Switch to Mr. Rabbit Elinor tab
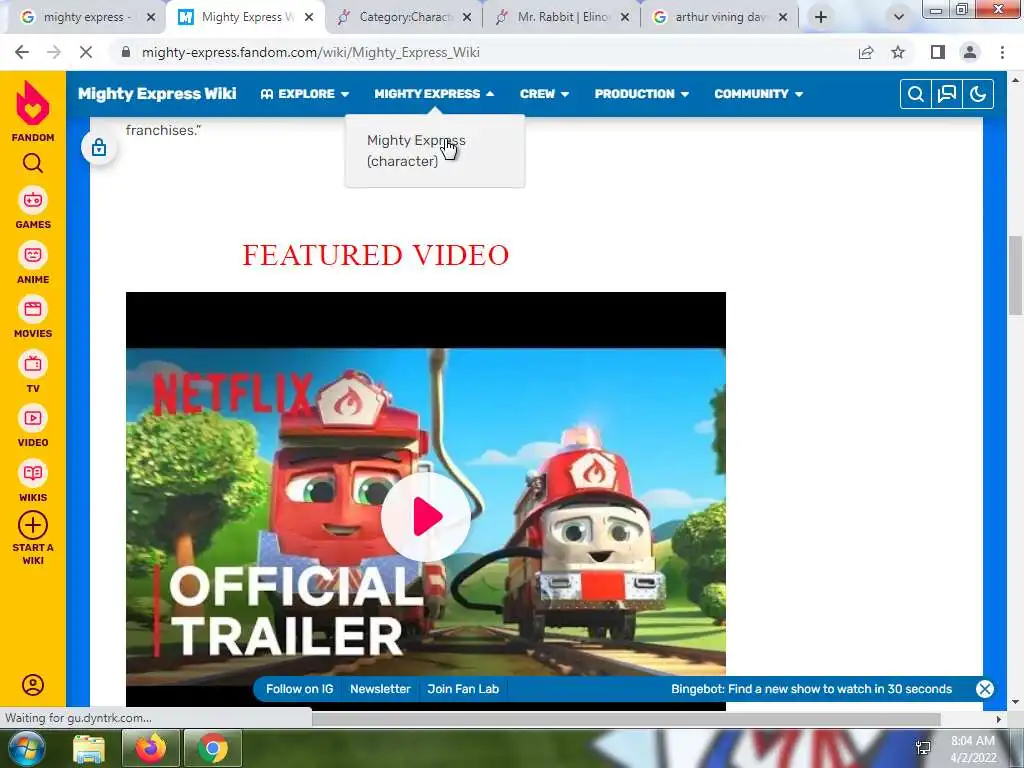 pyautogui.click(x=563, y=17)
